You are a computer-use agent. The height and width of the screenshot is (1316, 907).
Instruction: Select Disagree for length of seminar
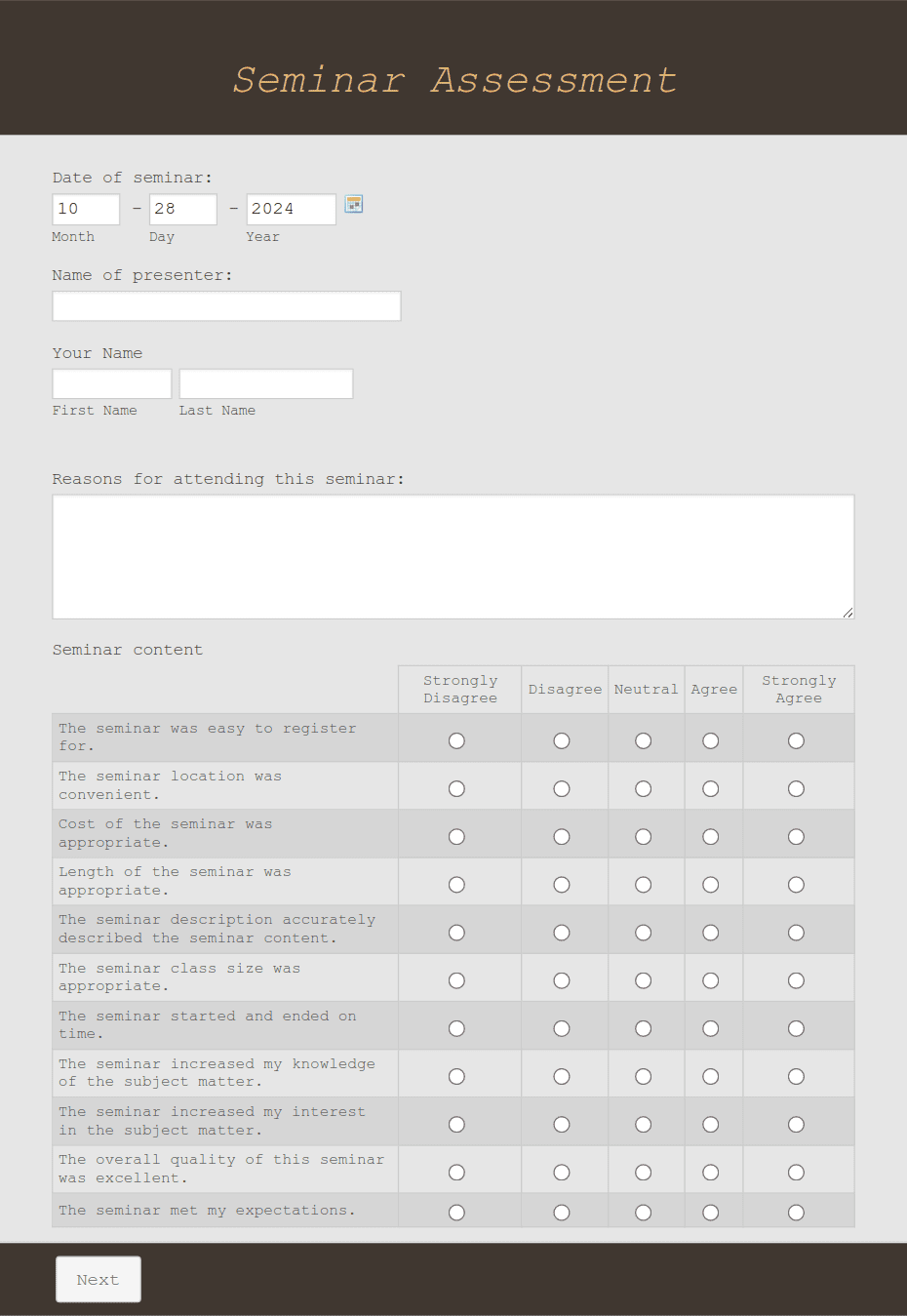coord(562,885)
